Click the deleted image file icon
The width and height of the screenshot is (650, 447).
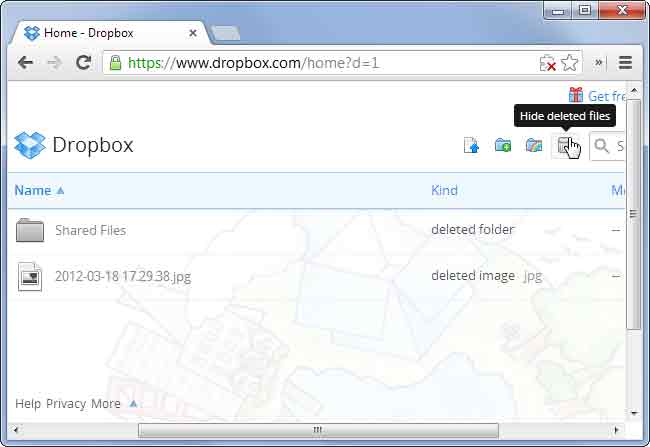coord(30,276)
